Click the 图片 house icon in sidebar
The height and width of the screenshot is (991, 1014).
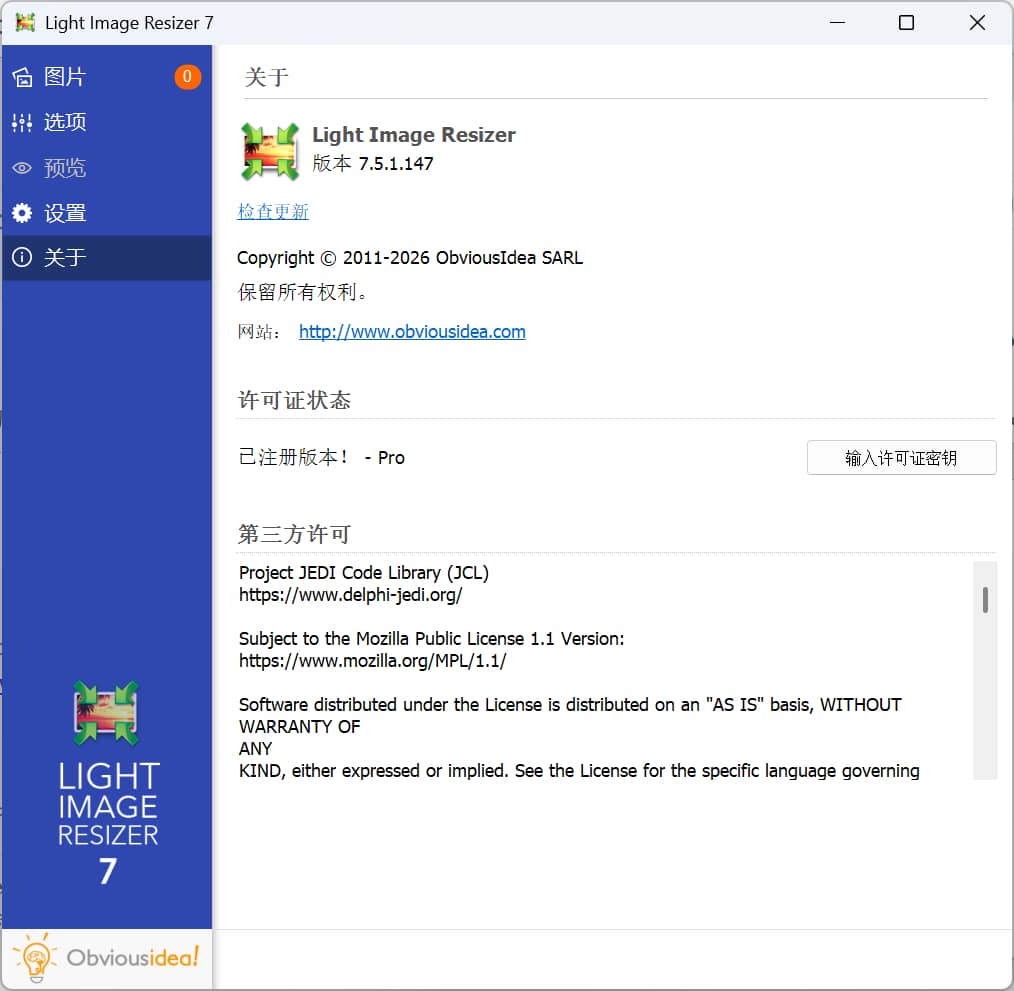tap(22, 77)
